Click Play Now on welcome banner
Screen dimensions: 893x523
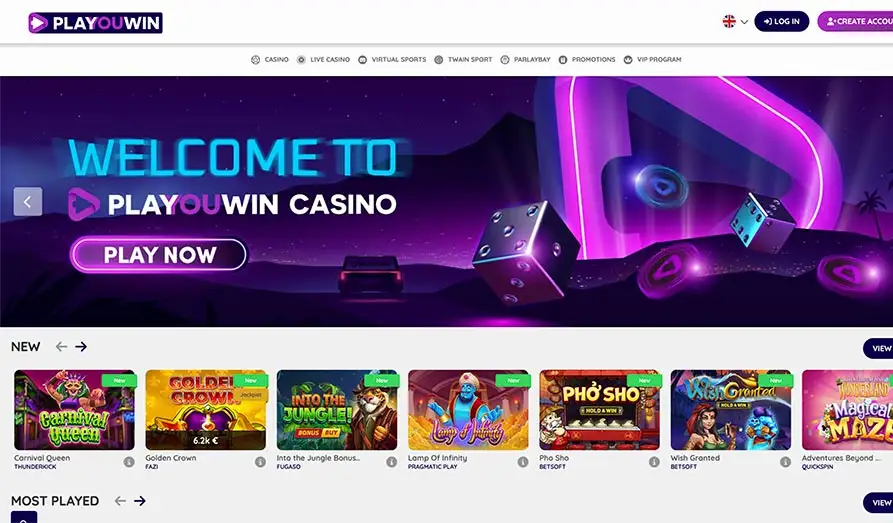159,255
